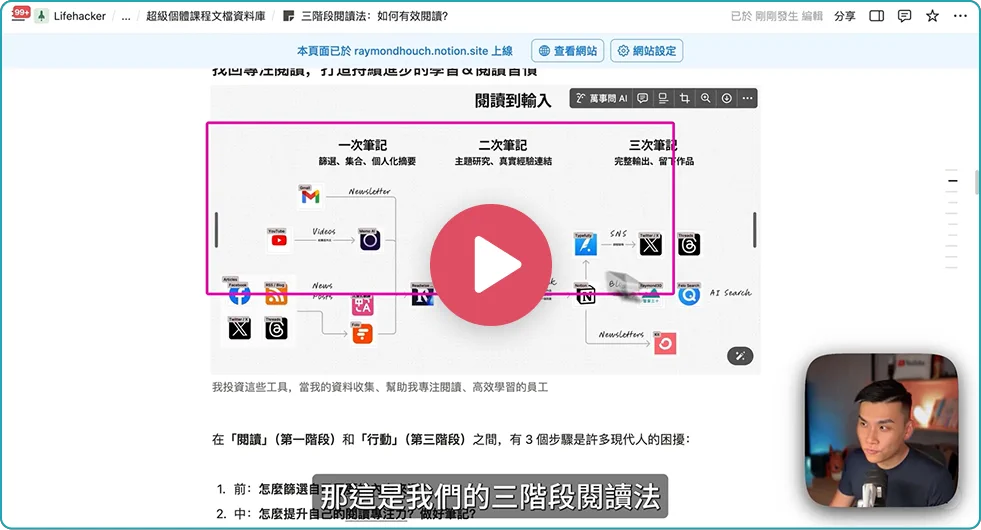Open 超級個體課程文檔資料庫 breadcrumb
The width and height of the screenshot is (981, 530).
[206, 16]
